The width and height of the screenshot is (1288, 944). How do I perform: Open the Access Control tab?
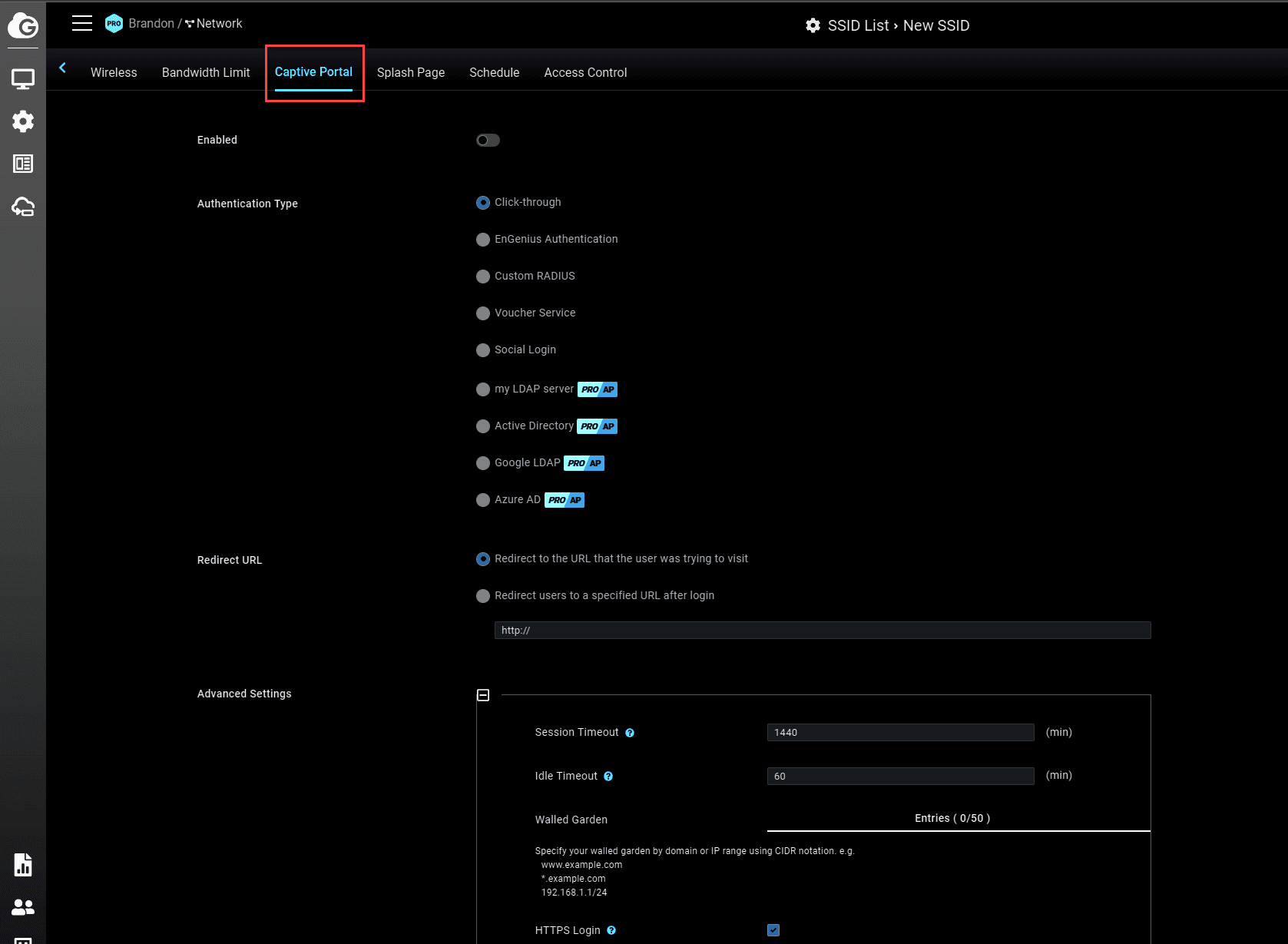[x=585, y=72]
